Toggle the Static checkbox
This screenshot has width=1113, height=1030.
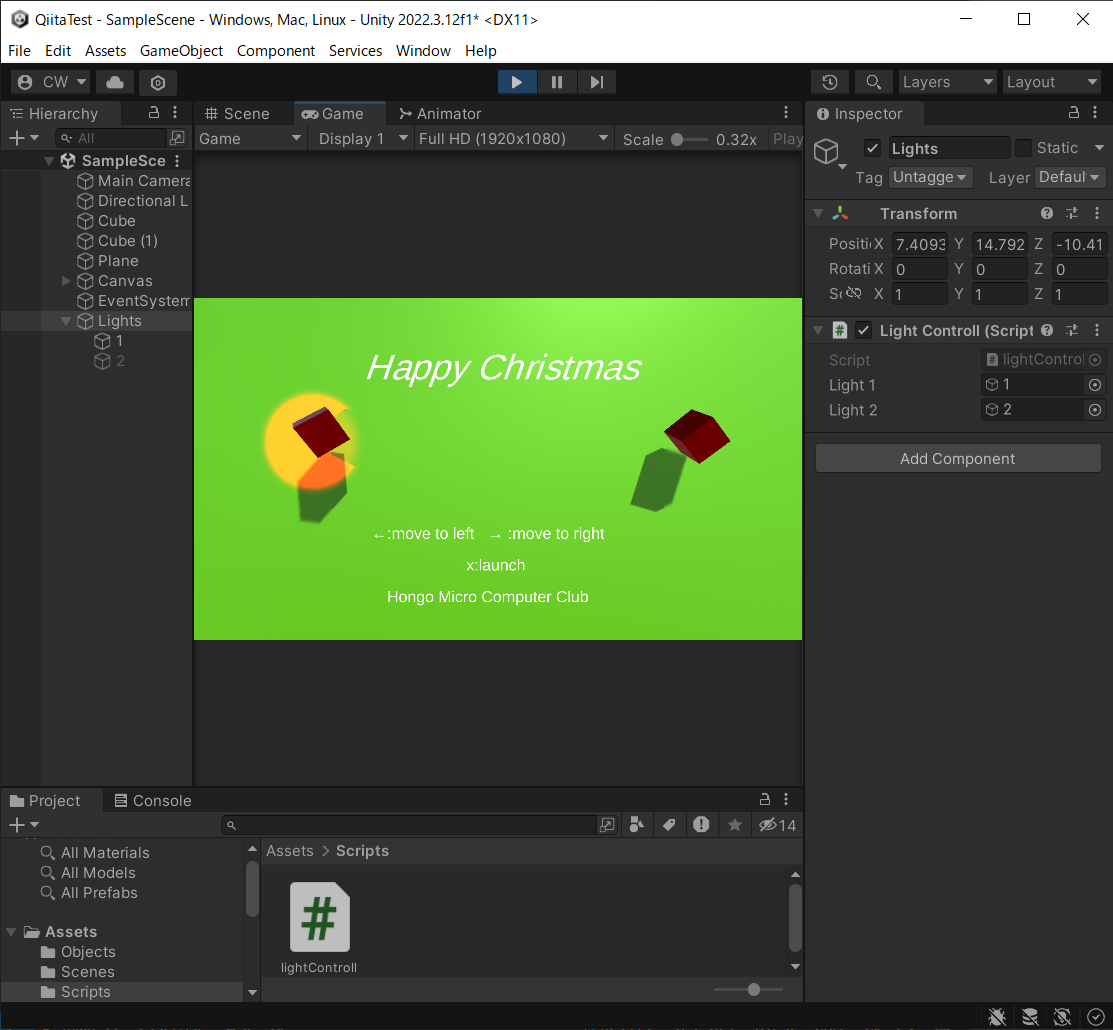(1023, 148)
